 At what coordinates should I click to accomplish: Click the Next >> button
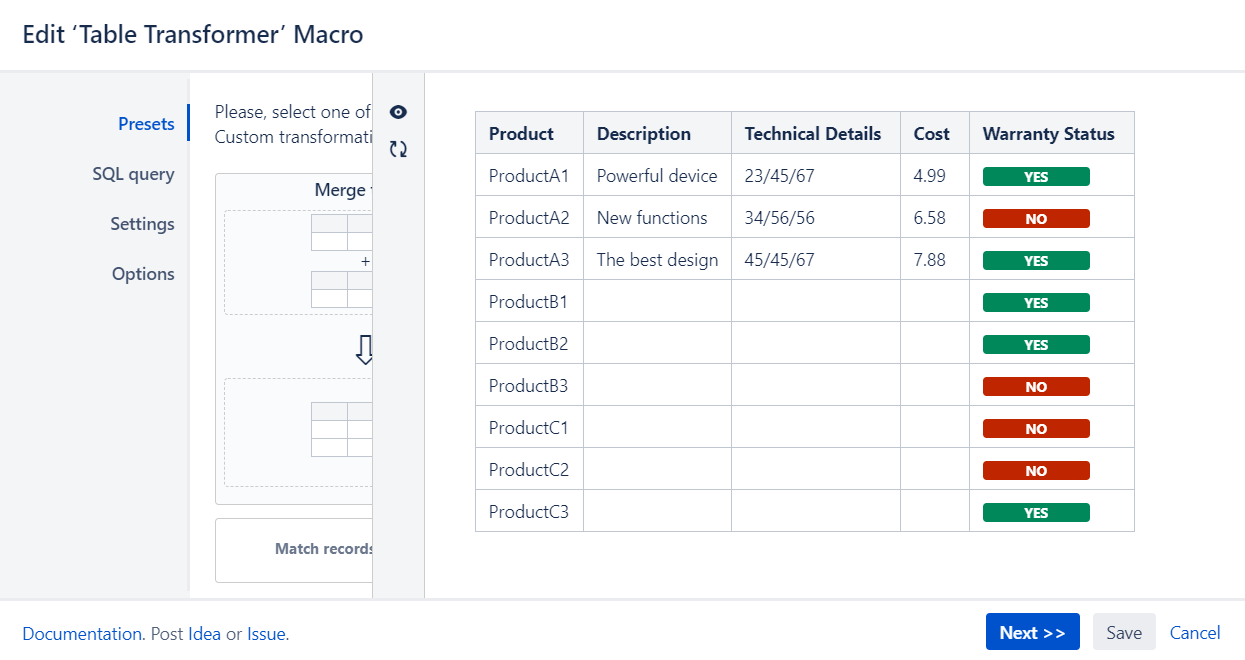click(x=1032, y=632)
